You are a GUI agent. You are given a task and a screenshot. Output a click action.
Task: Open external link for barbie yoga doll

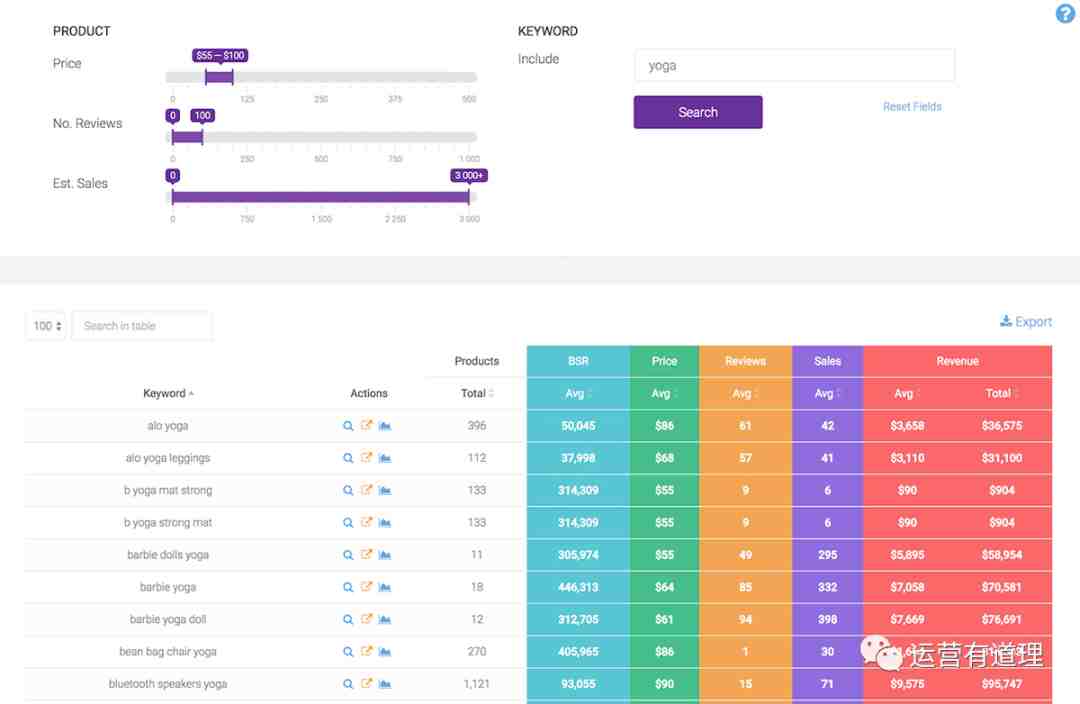pos(366,619)
